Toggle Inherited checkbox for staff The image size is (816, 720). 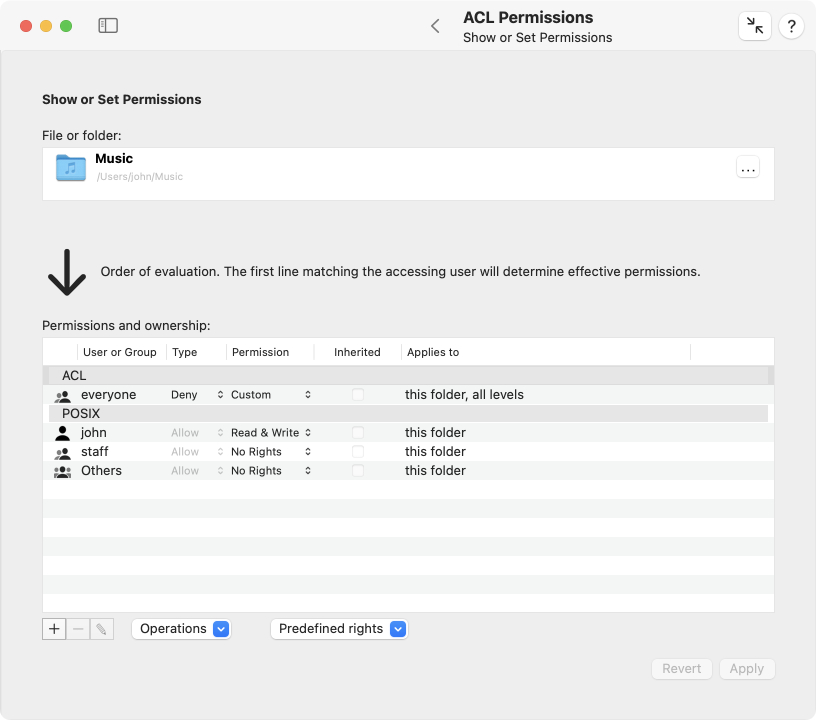point(358,452)
